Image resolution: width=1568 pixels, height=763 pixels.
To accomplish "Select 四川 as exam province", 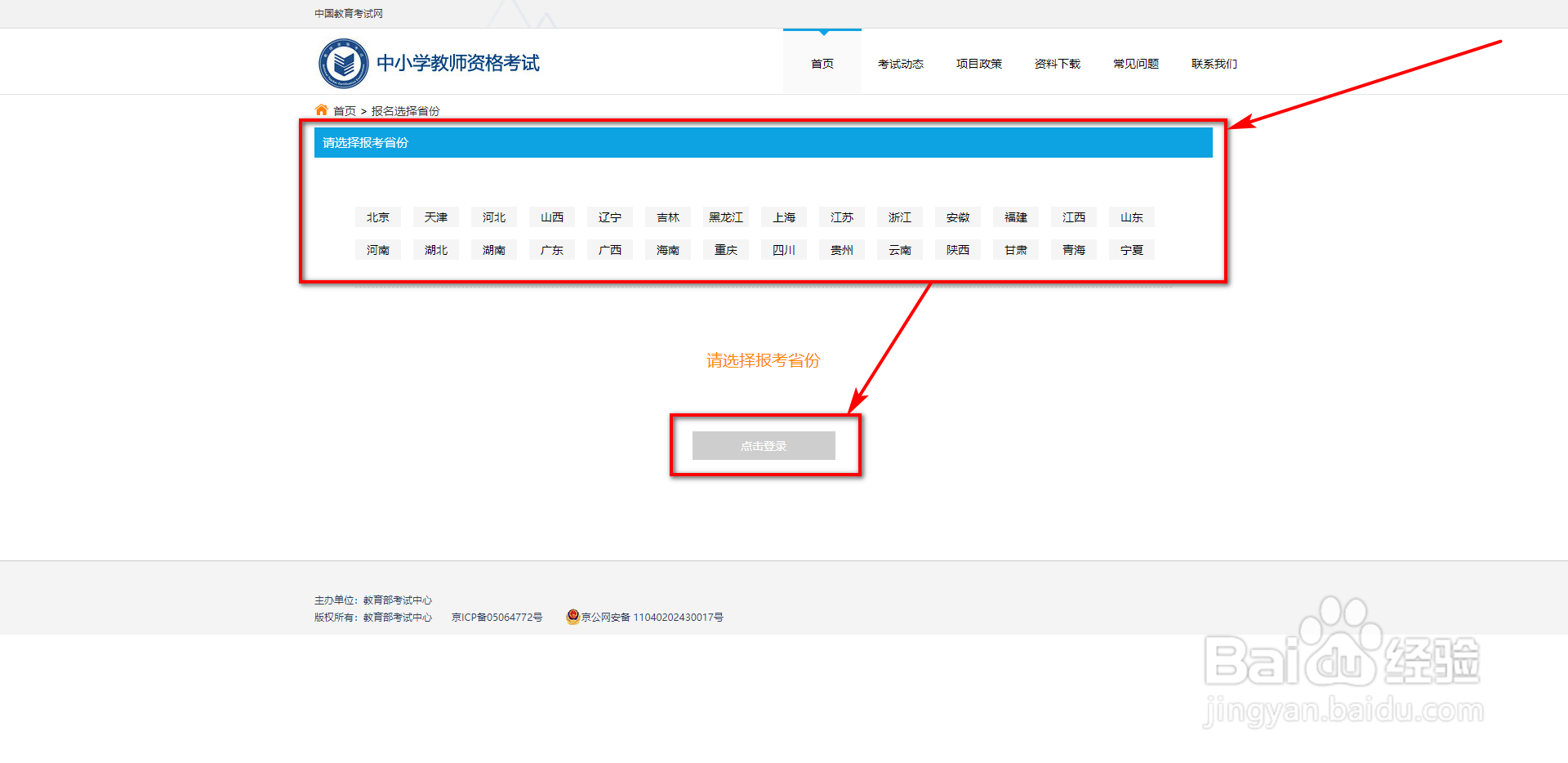I will 783,249.
